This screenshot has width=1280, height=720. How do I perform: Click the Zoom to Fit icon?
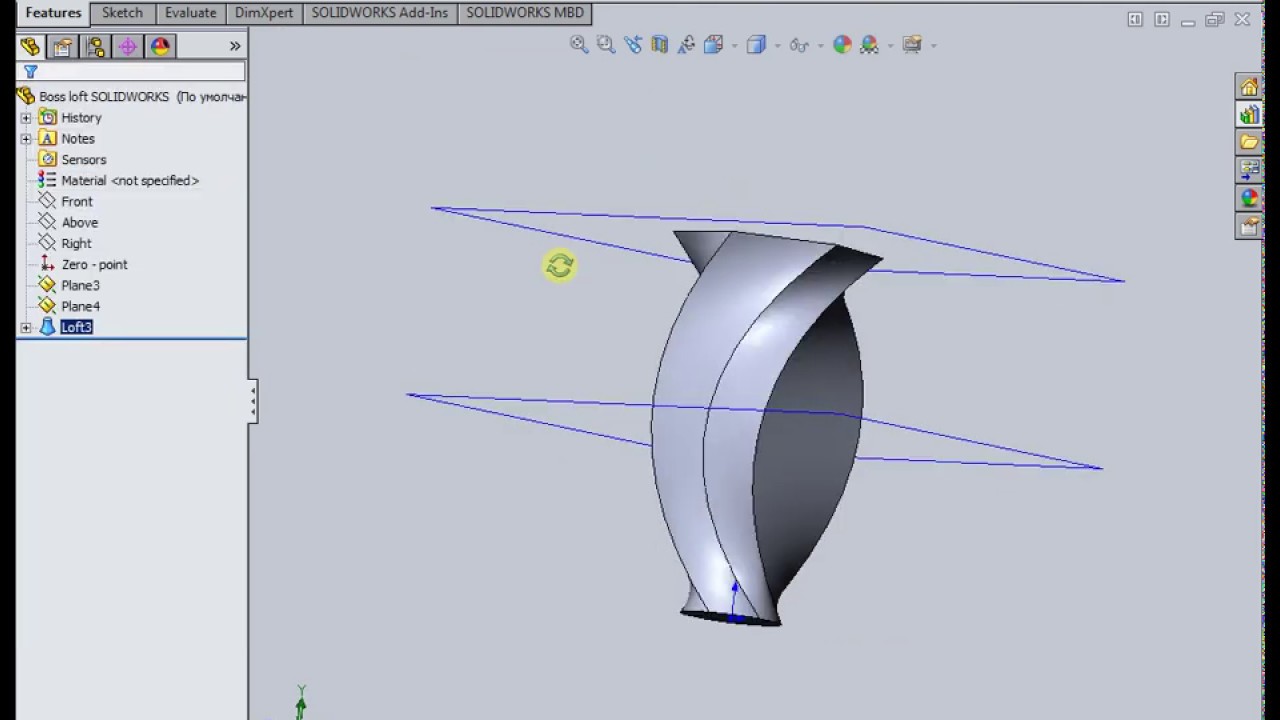579,44
